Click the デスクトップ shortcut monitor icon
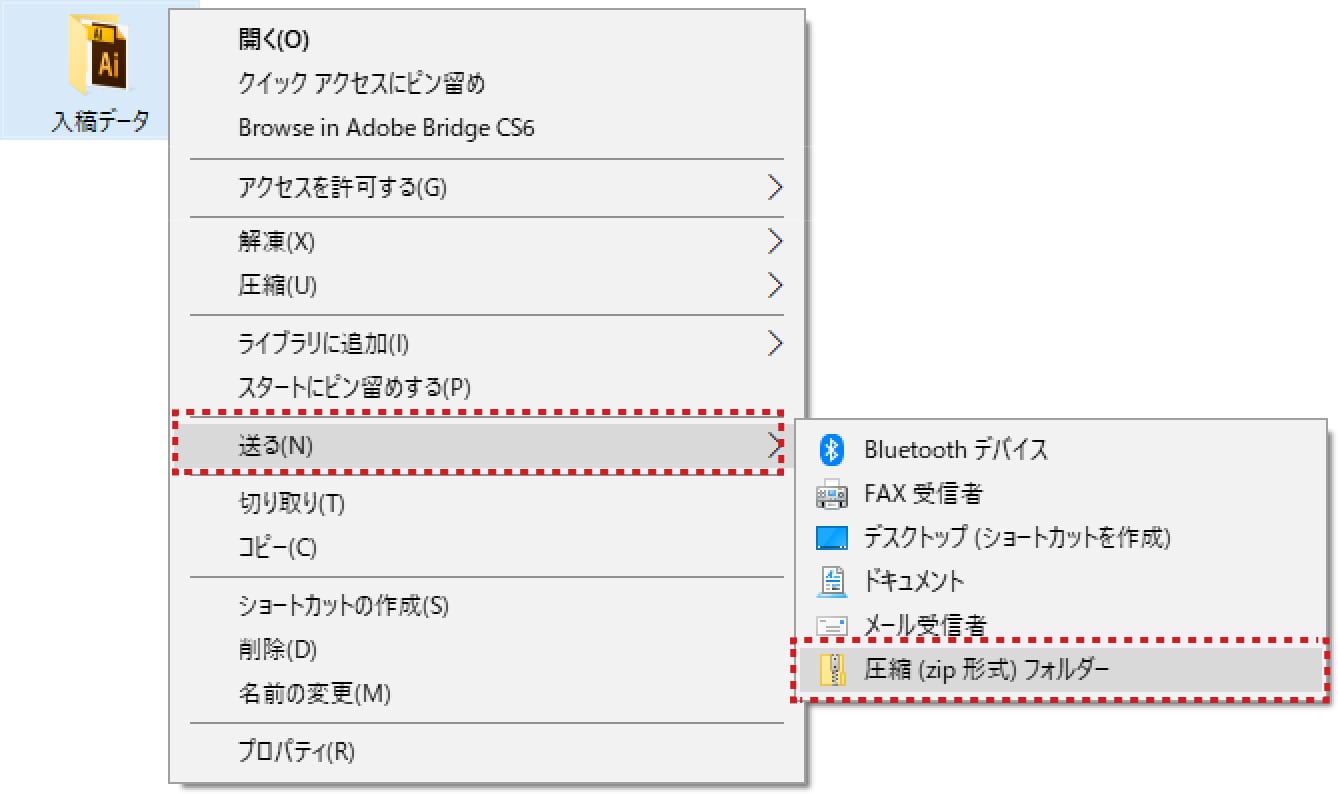This screenshot has width=1338, height=794. pos(832,538)
